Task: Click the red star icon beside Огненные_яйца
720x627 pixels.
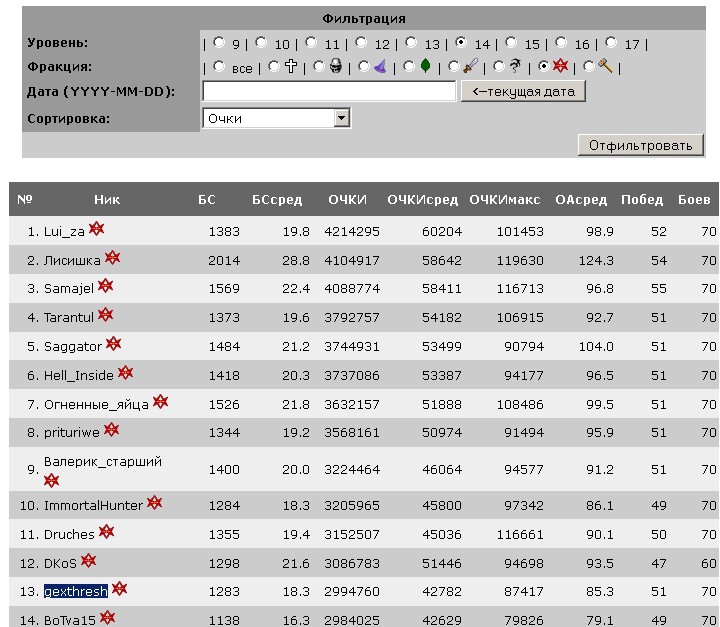Action: pos(160,402)
